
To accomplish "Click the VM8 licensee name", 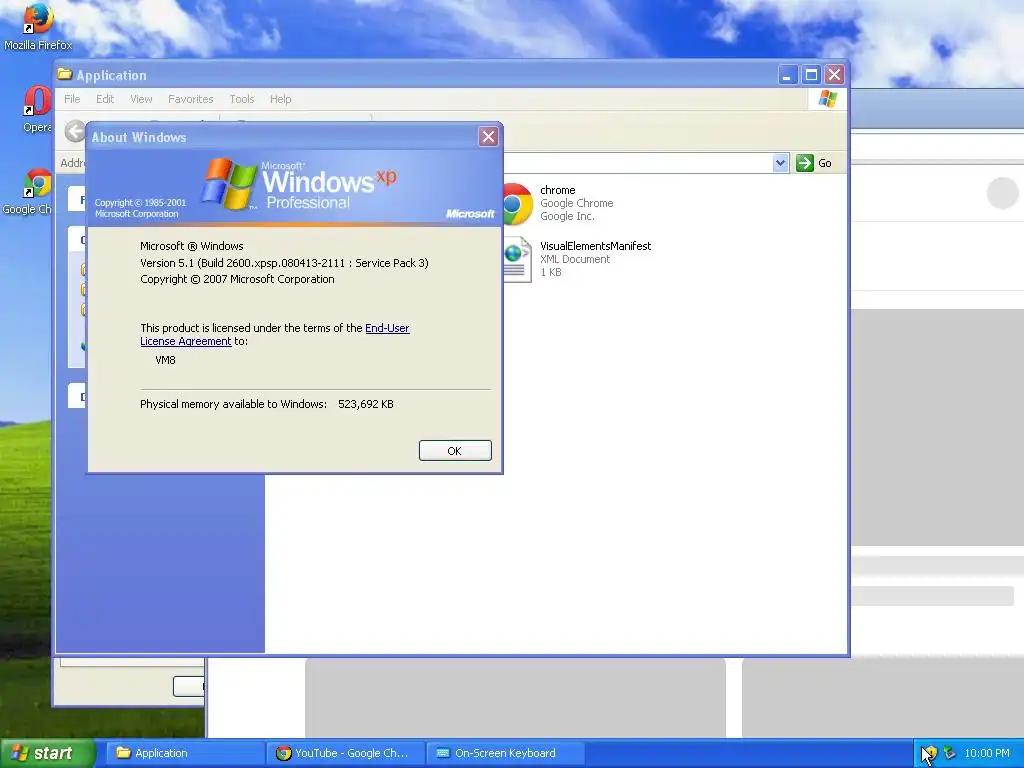I will point(165,360).
